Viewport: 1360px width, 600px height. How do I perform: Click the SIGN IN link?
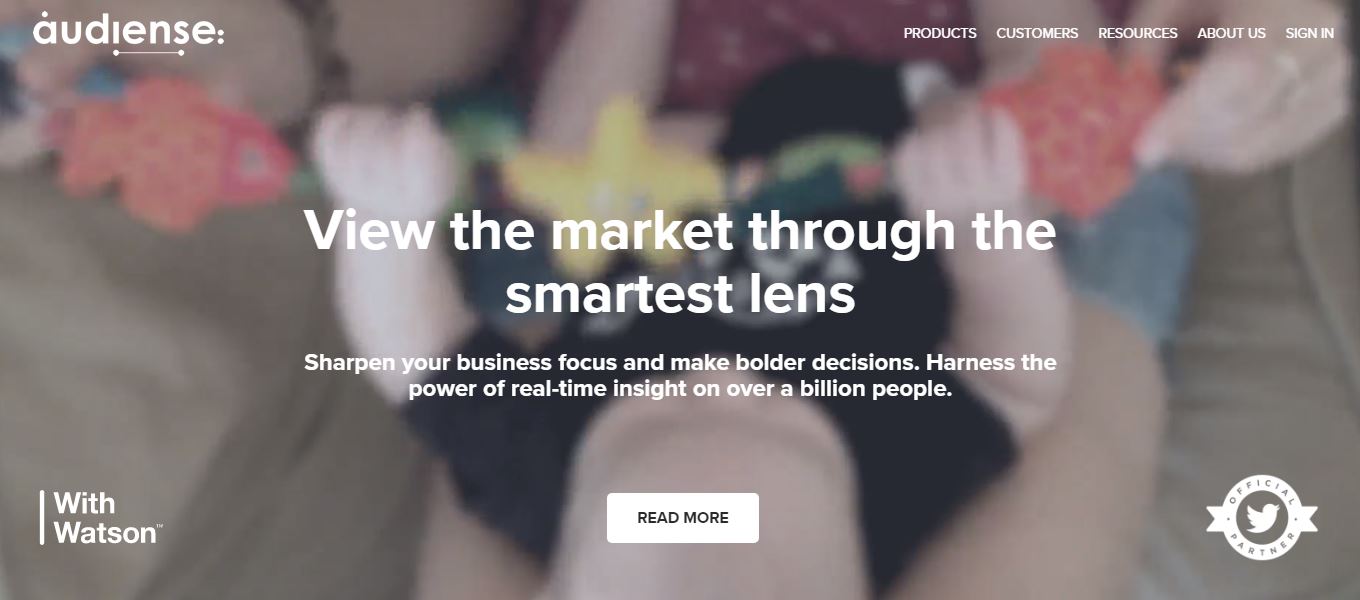[1309, 33]
